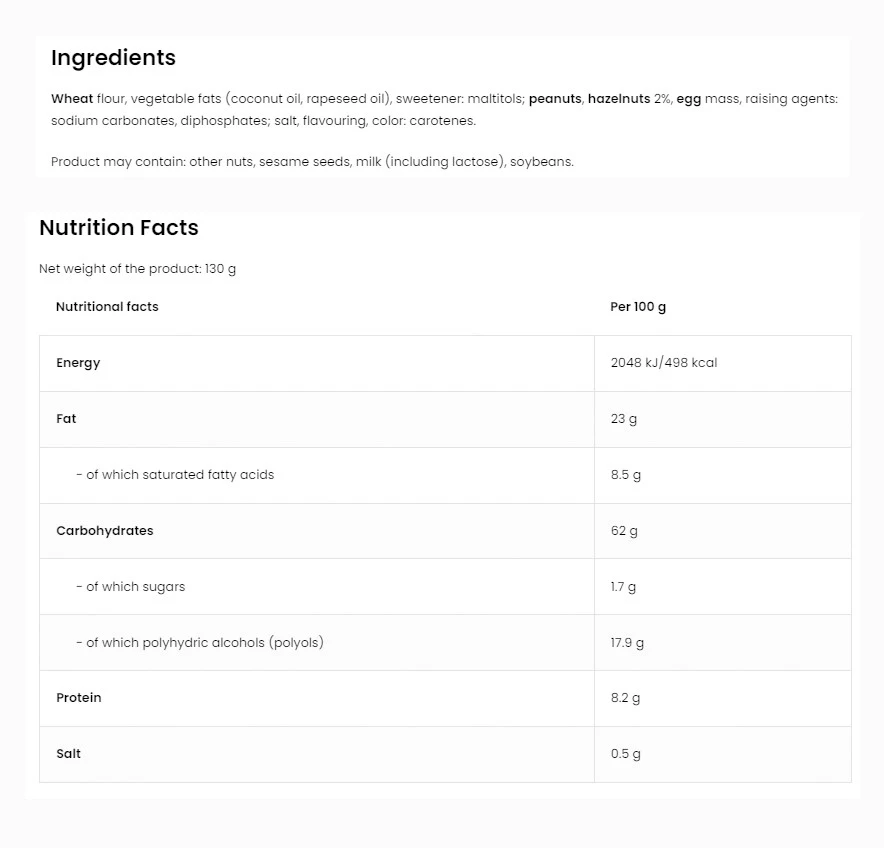Click the 'Product may contain' allergen line
Screen dimensions: 884x848
(312, 161)
